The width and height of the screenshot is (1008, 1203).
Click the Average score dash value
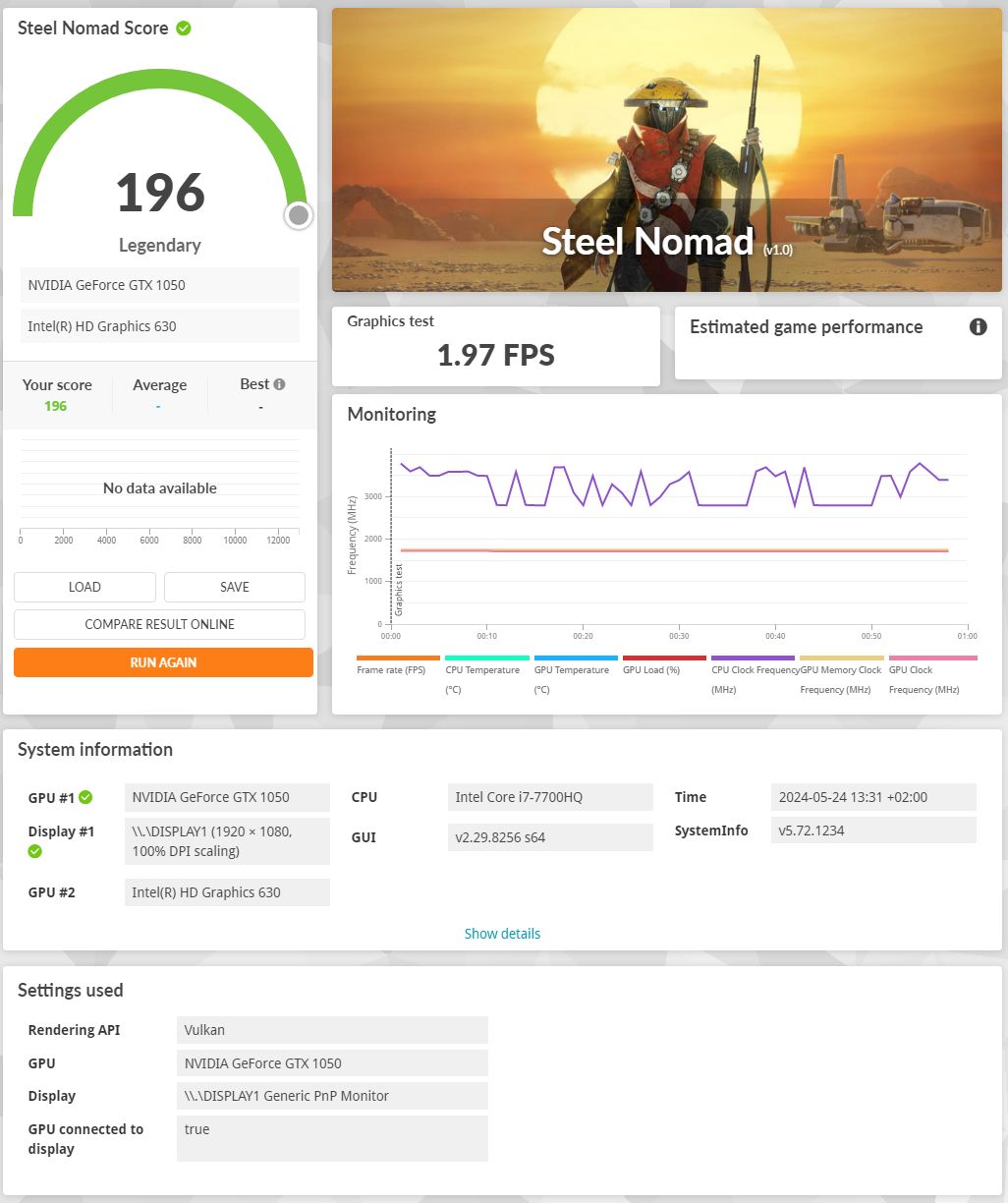[x=158, y=406]
